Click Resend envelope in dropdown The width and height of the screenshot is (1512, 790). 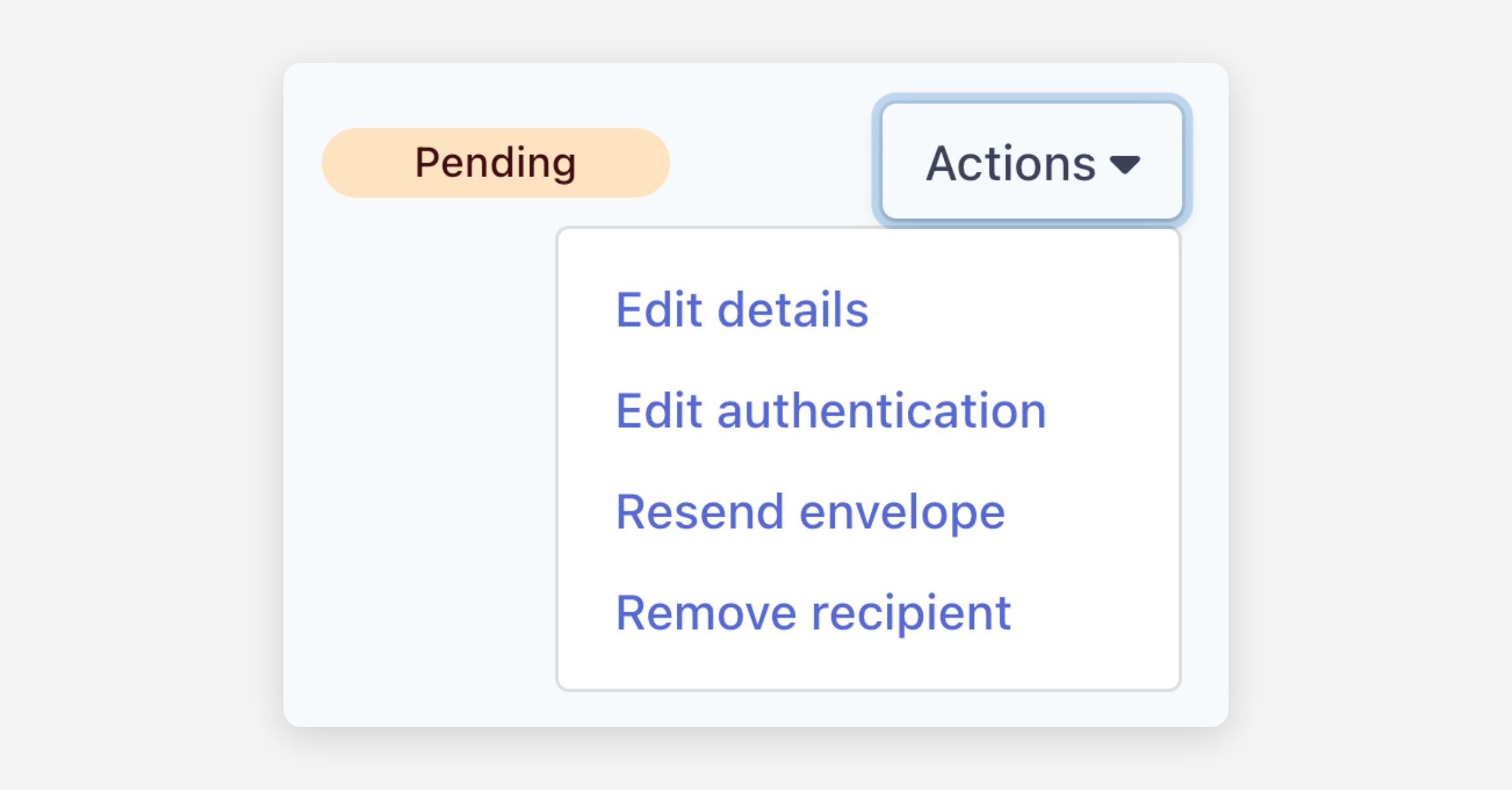(810, 512)
